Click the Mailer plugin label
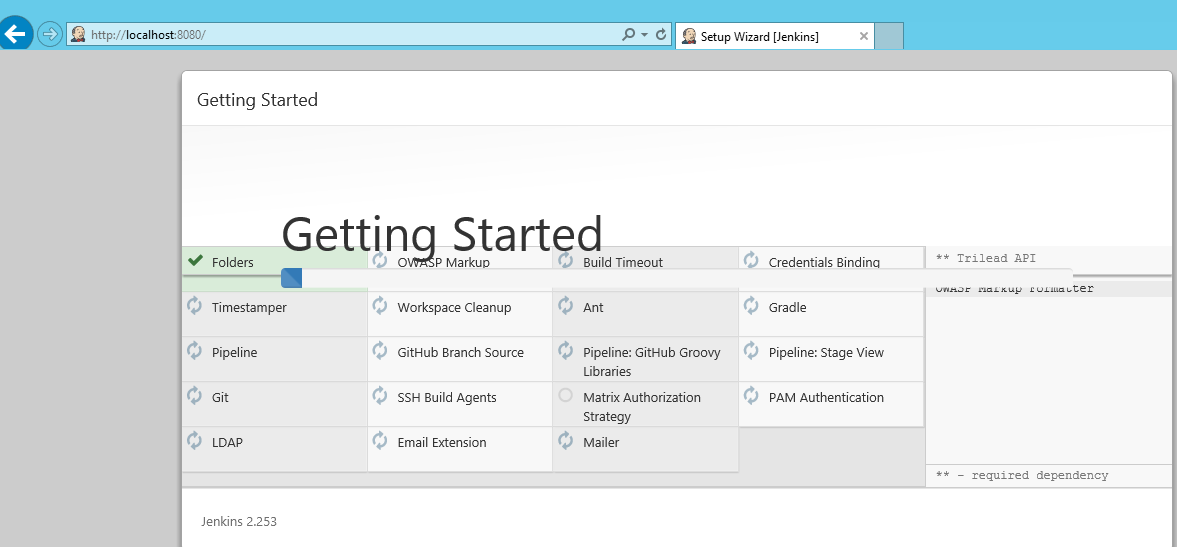The image size is (1177, 547). click(x=601, y=443)
